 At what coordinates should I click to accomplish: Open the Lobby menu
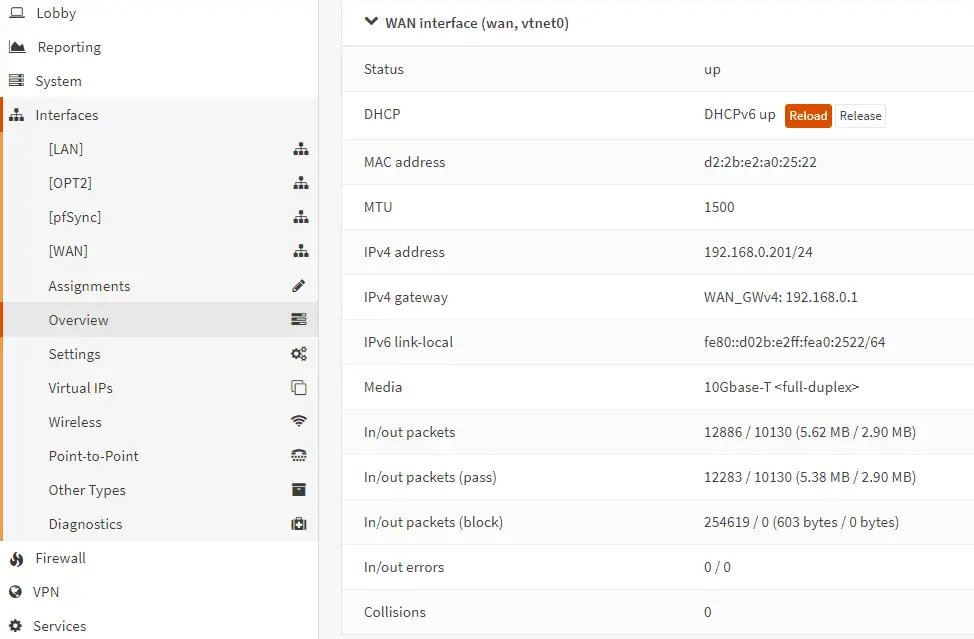tap(56, 13)
